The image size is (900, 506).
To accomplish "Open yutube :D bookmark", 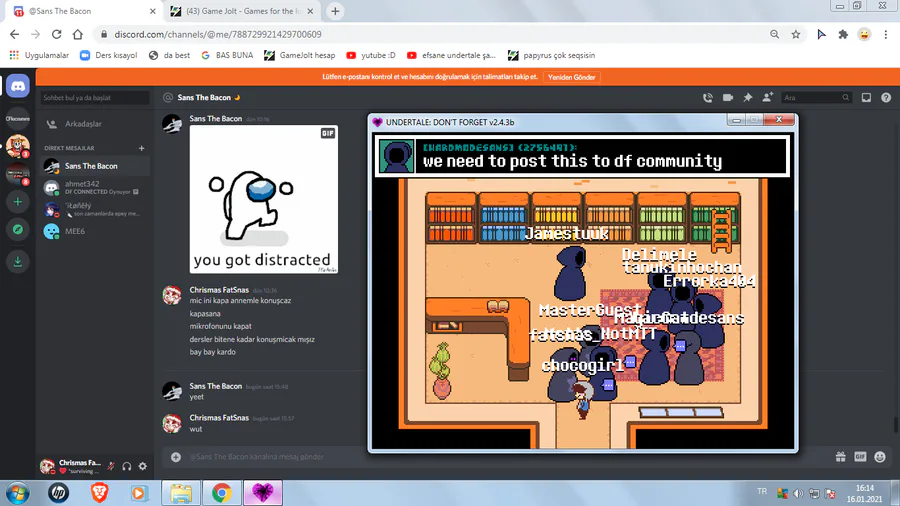I will [x=371, y=55].
